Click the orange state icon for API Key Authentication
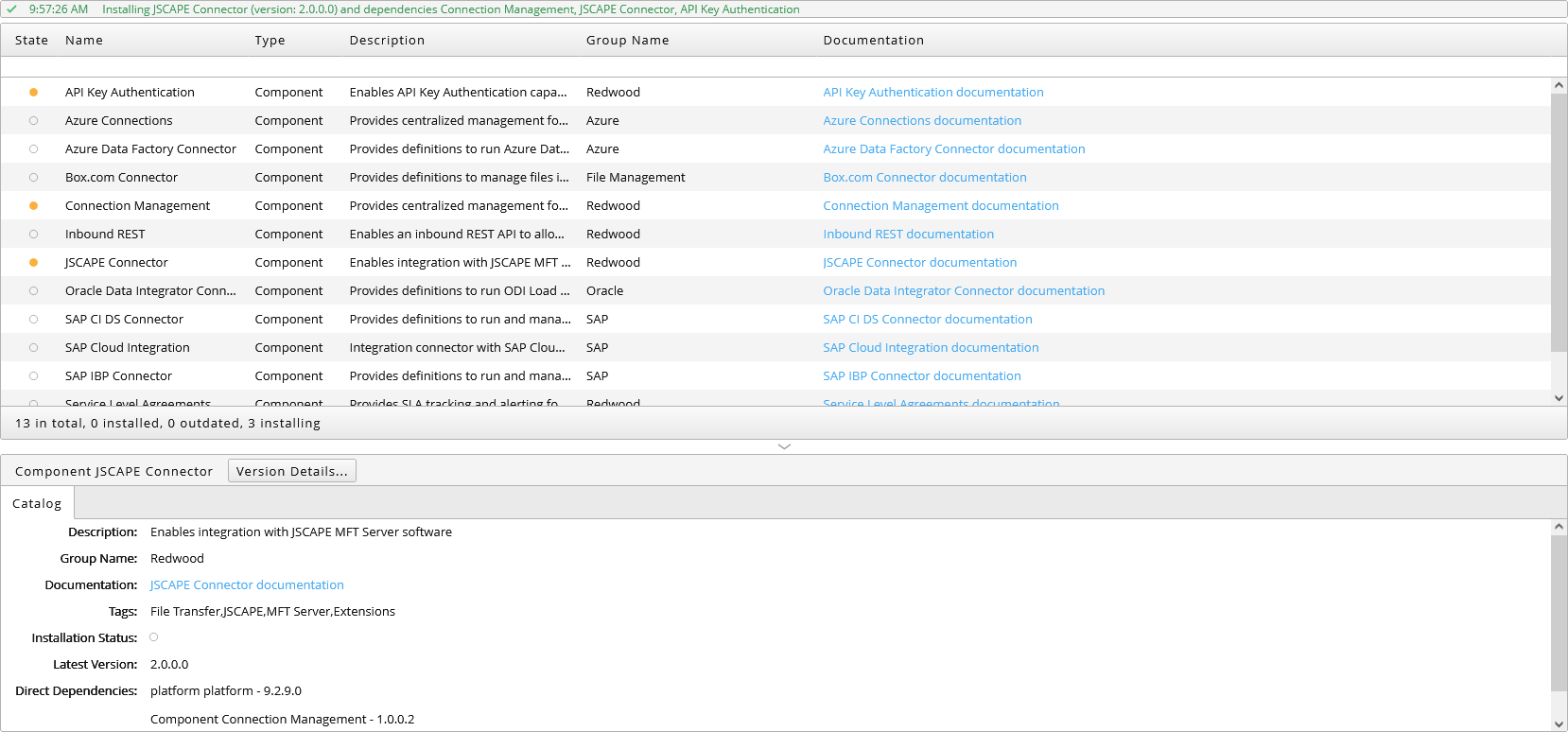This screenshot has height=732, width=1568. click(33, 93)
